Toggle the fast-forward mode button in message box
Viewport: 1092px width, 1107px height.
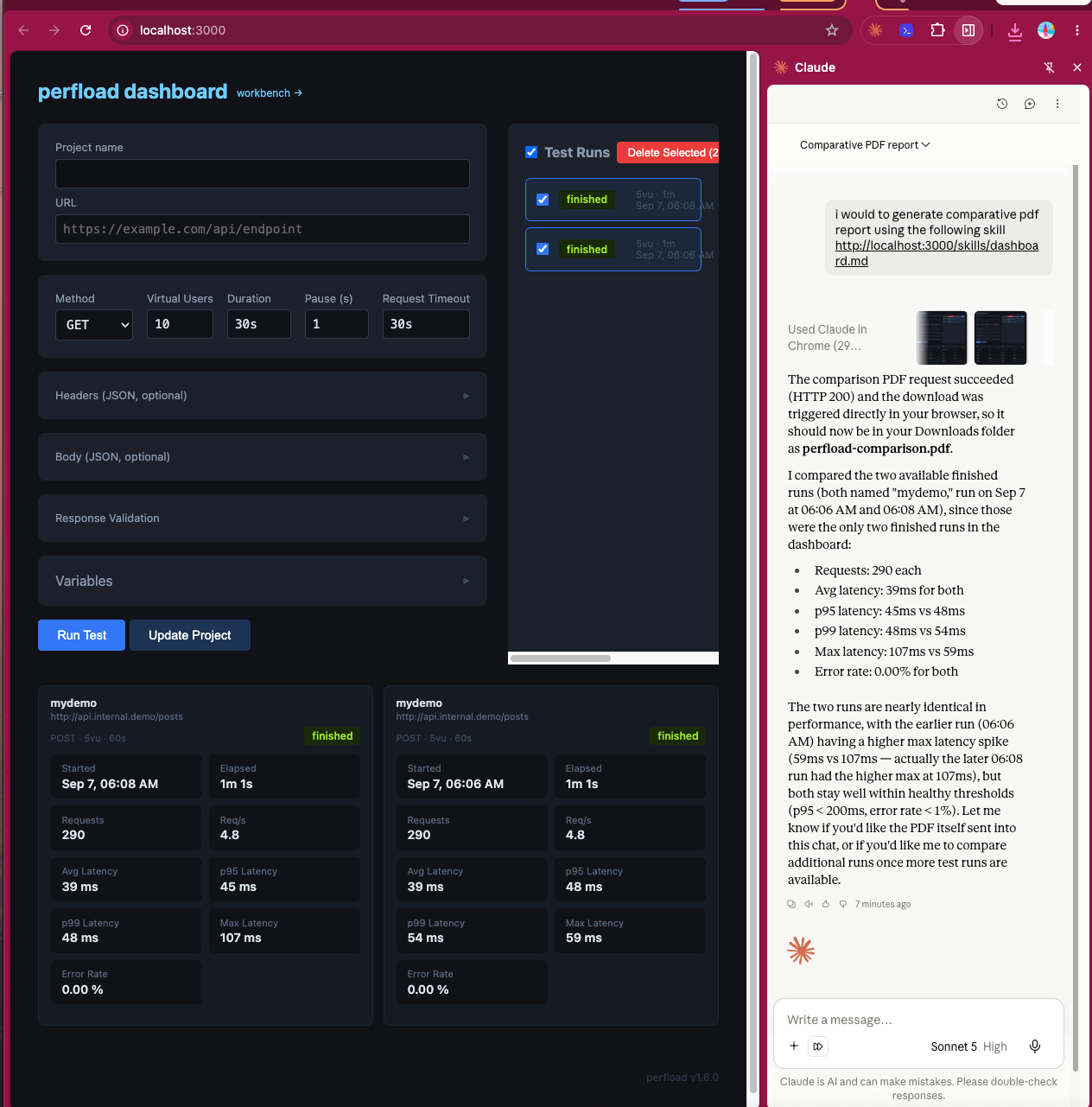[818, 1047]
